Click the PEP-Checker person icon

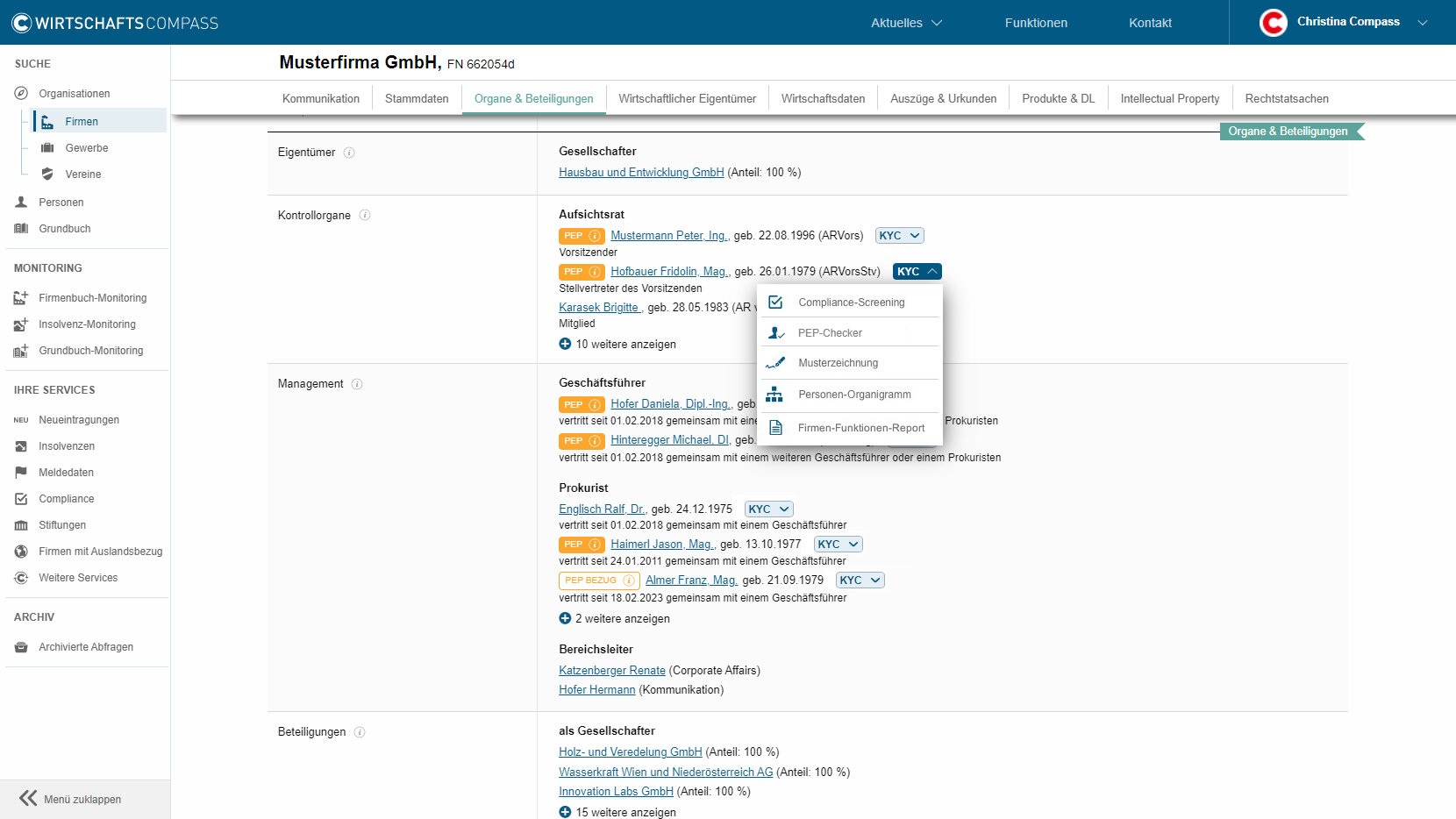775,333
